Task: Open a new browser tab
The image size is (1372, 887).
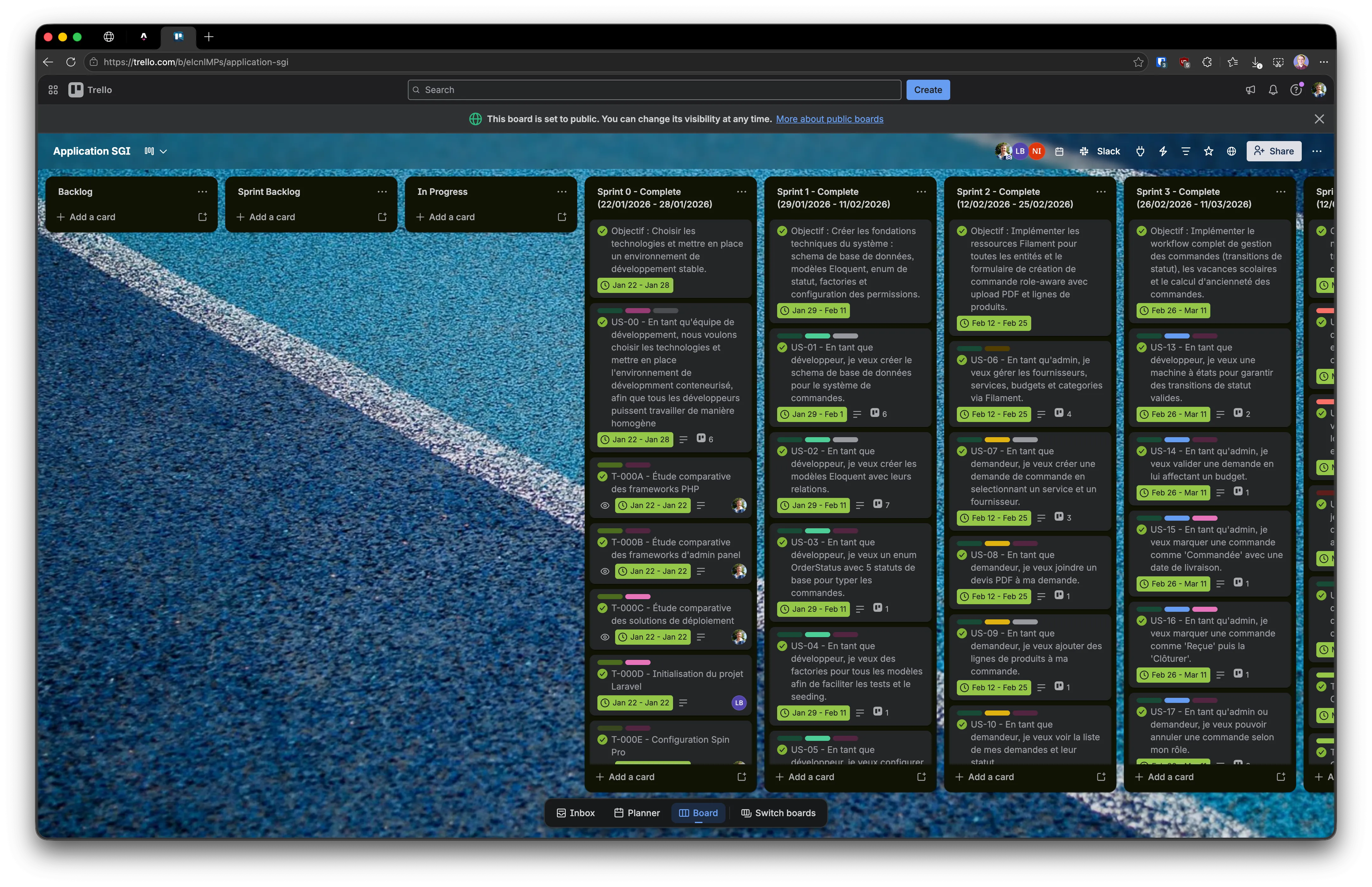Action: (x=209, y=37)
